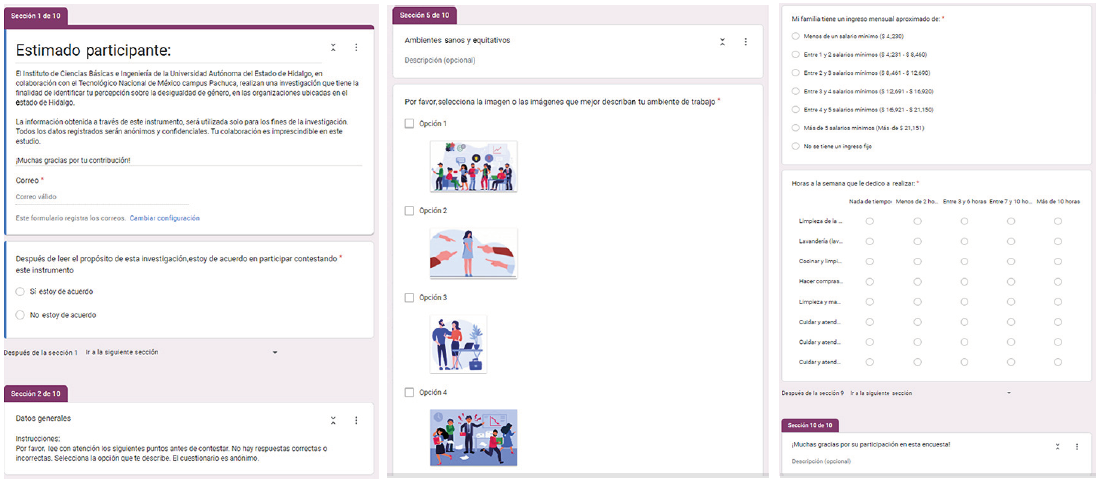Open more options for section 10 thank-you
The width and height of the screenshot is (1099, 482).
(1077, 446)
